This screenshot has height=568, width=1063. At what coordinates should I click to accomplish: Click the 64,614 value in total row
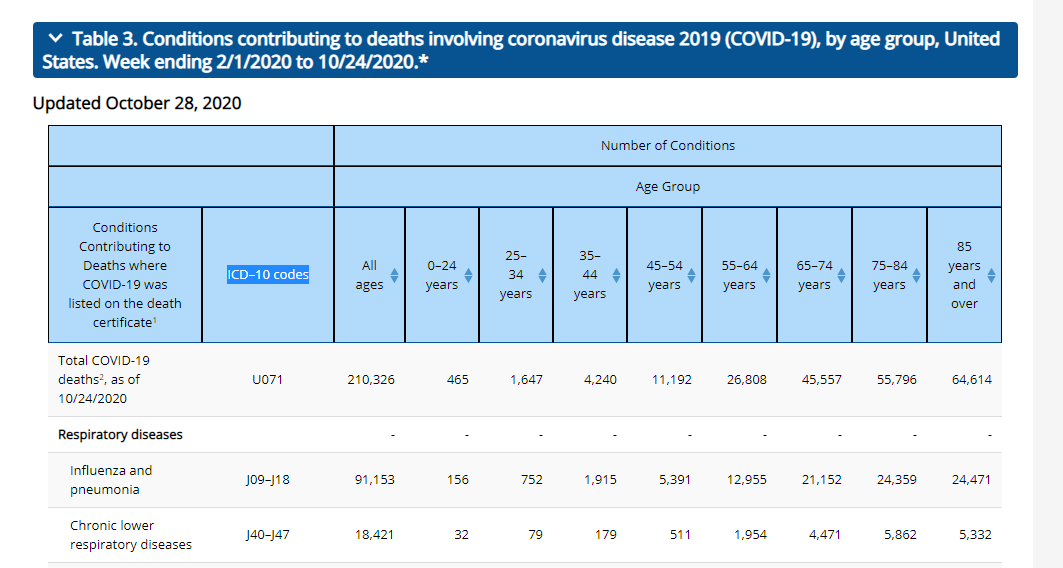[x=972, y=380]
